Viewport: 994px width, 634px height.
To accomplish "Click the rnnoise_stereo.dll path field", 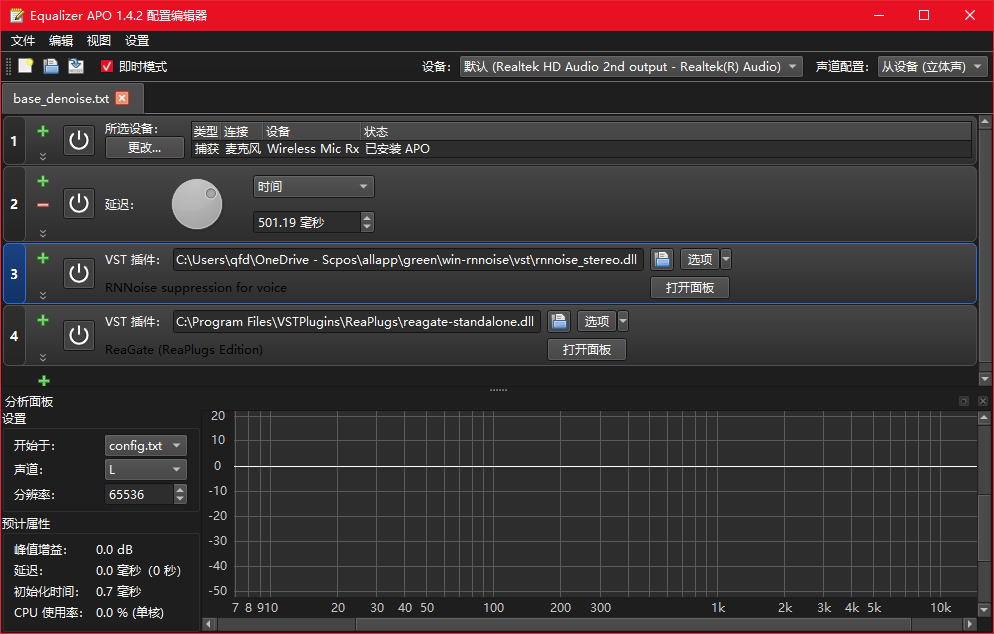I will click(x=408, y=259).
